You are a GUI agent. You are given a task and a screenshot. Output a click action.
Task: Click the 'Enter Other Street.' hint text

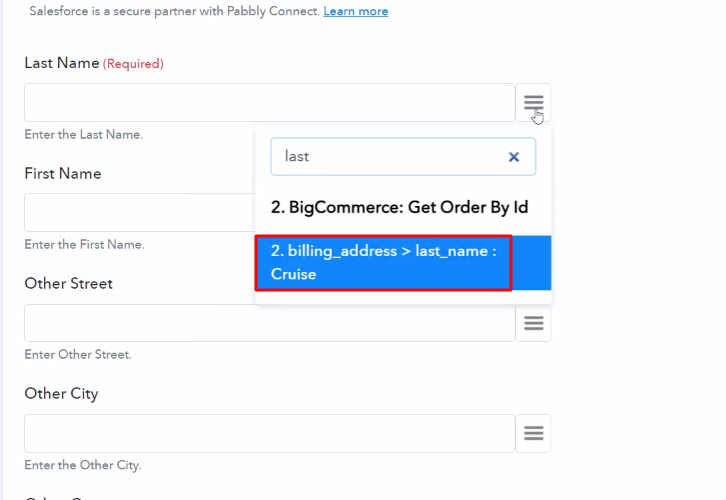[78, 354]
